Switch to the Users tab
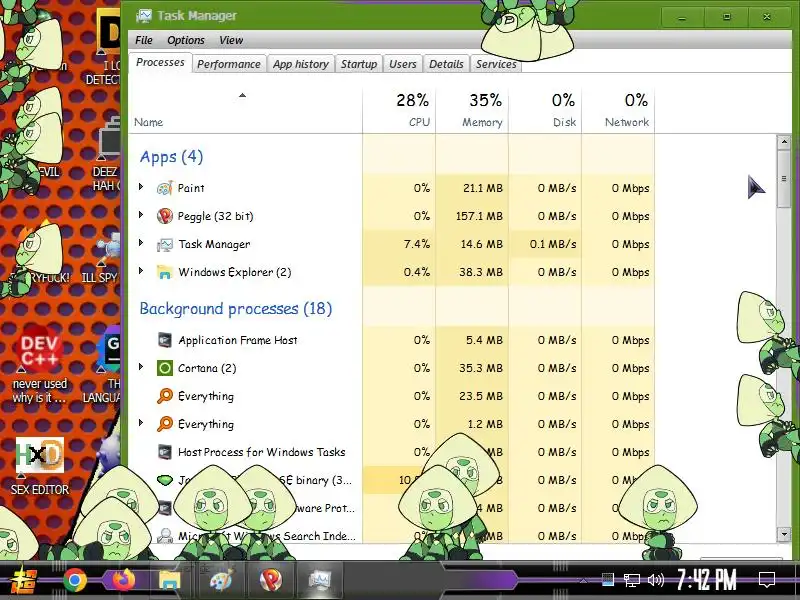This screenshot has width=800, height=600. pyautogui.click(x=403, y=64)
